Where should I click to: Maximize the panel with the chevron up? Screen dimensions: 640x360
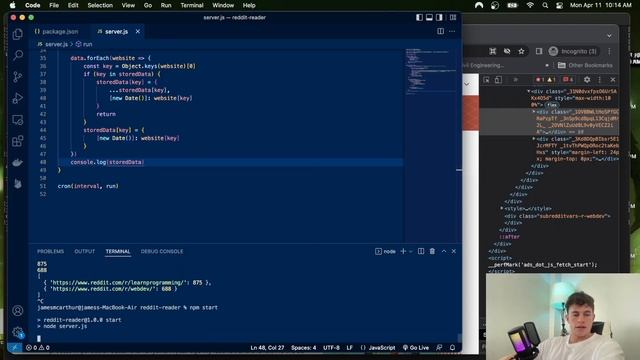click(444, 251)
